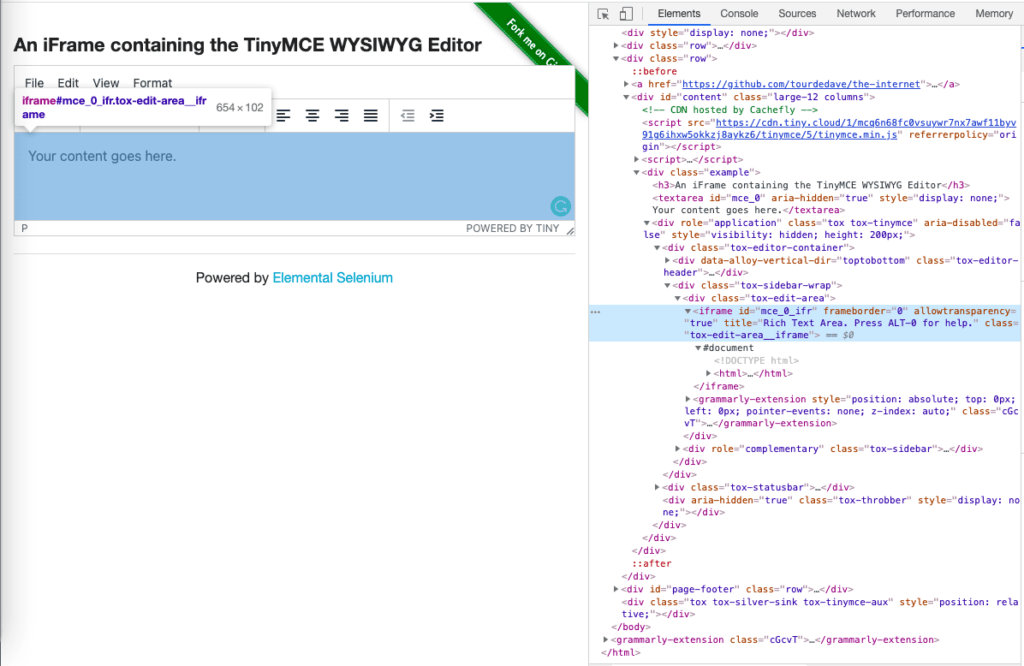Open the Format menu
Screen dimensions: 1024x666
click(152, 83)
